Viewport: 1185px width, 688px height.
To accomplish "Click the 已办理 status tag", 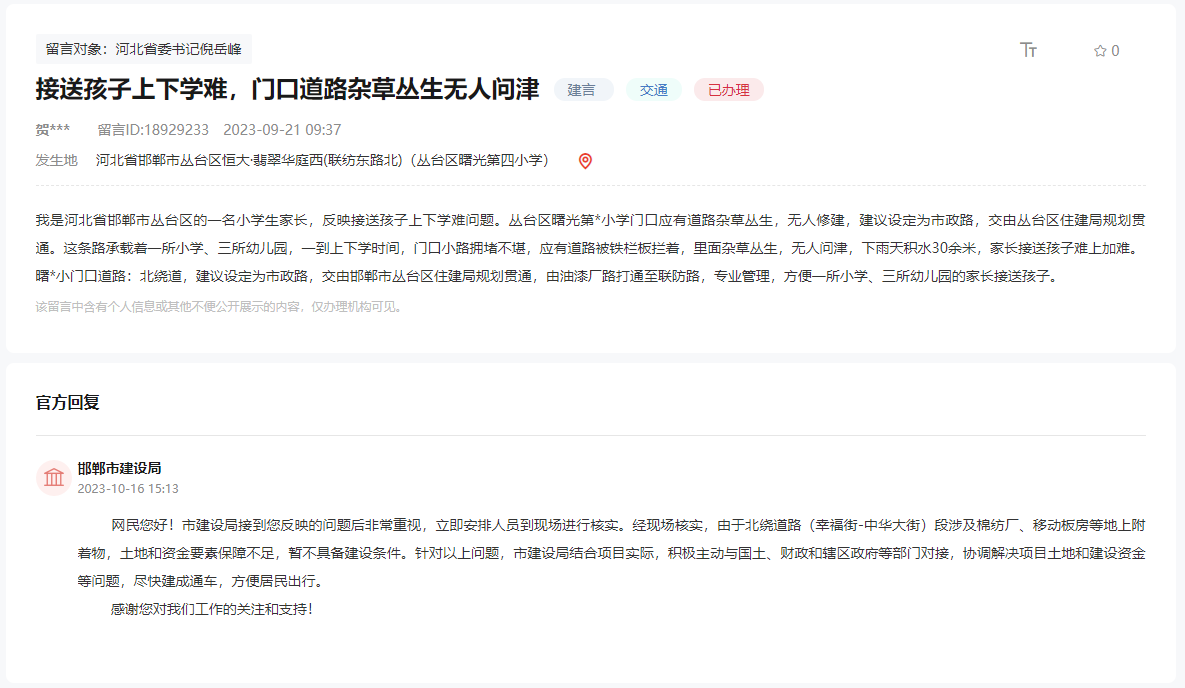I will pyautogui.click(x=729, y=90).
